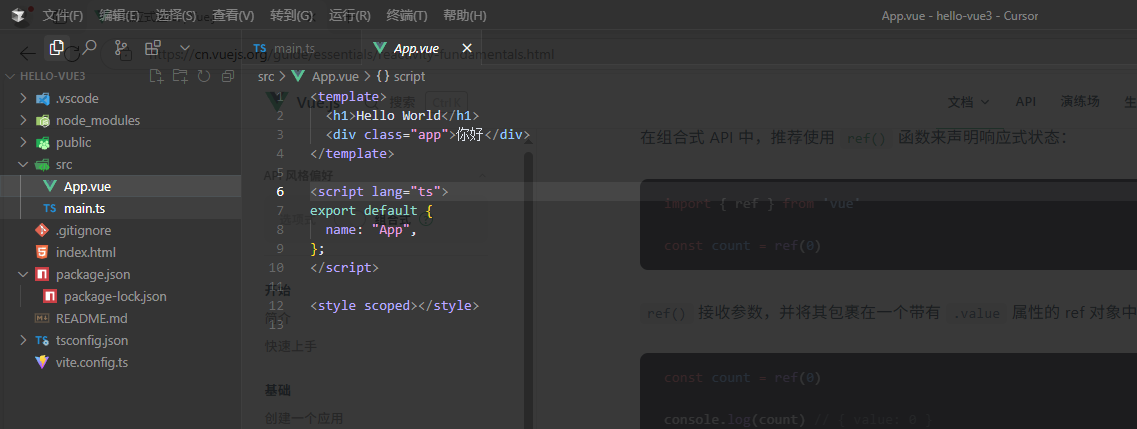
Task: Open the 帮助(H) menu
Action: [465, 15]
